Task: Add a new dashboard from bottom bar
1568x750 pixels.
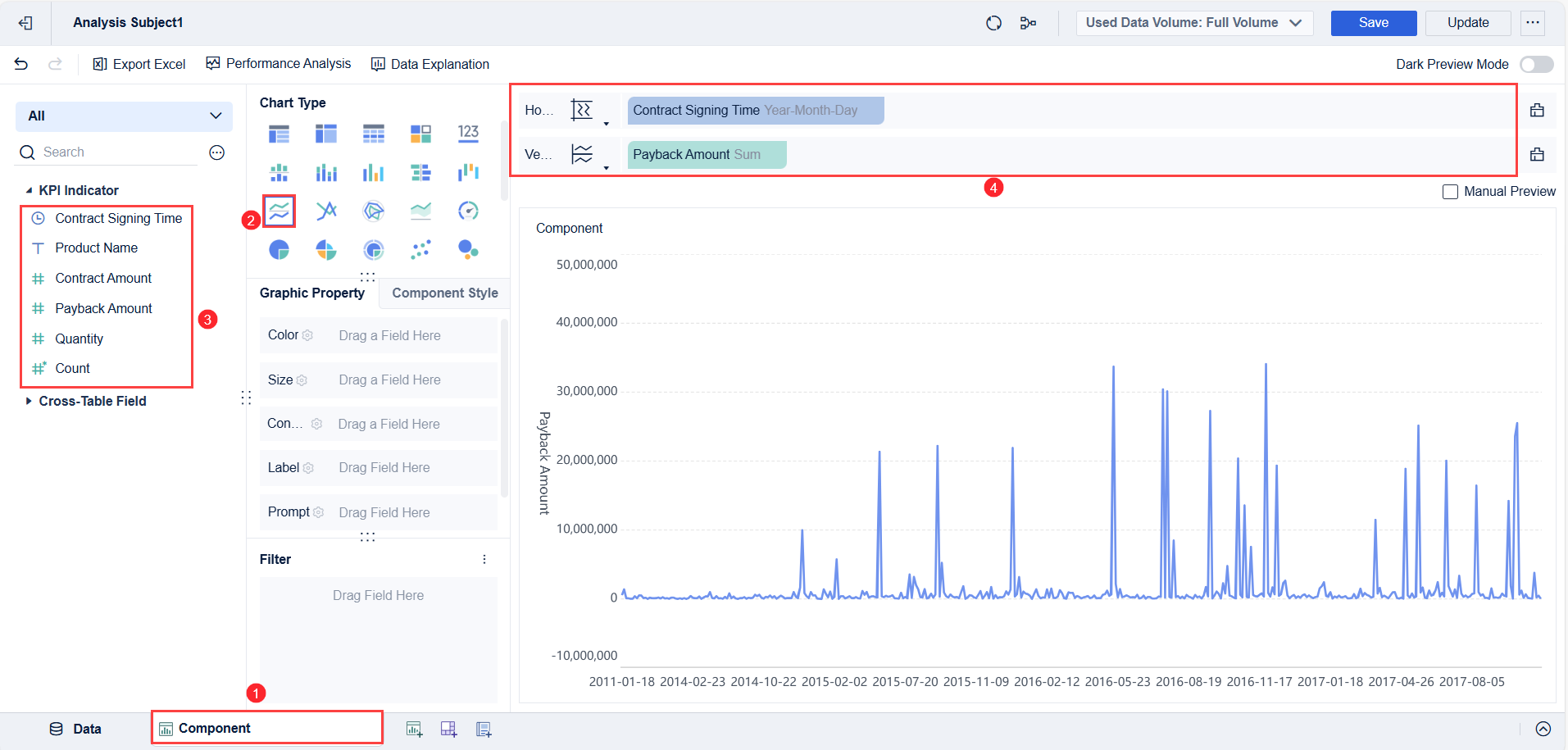Action: tap(448, 730)
